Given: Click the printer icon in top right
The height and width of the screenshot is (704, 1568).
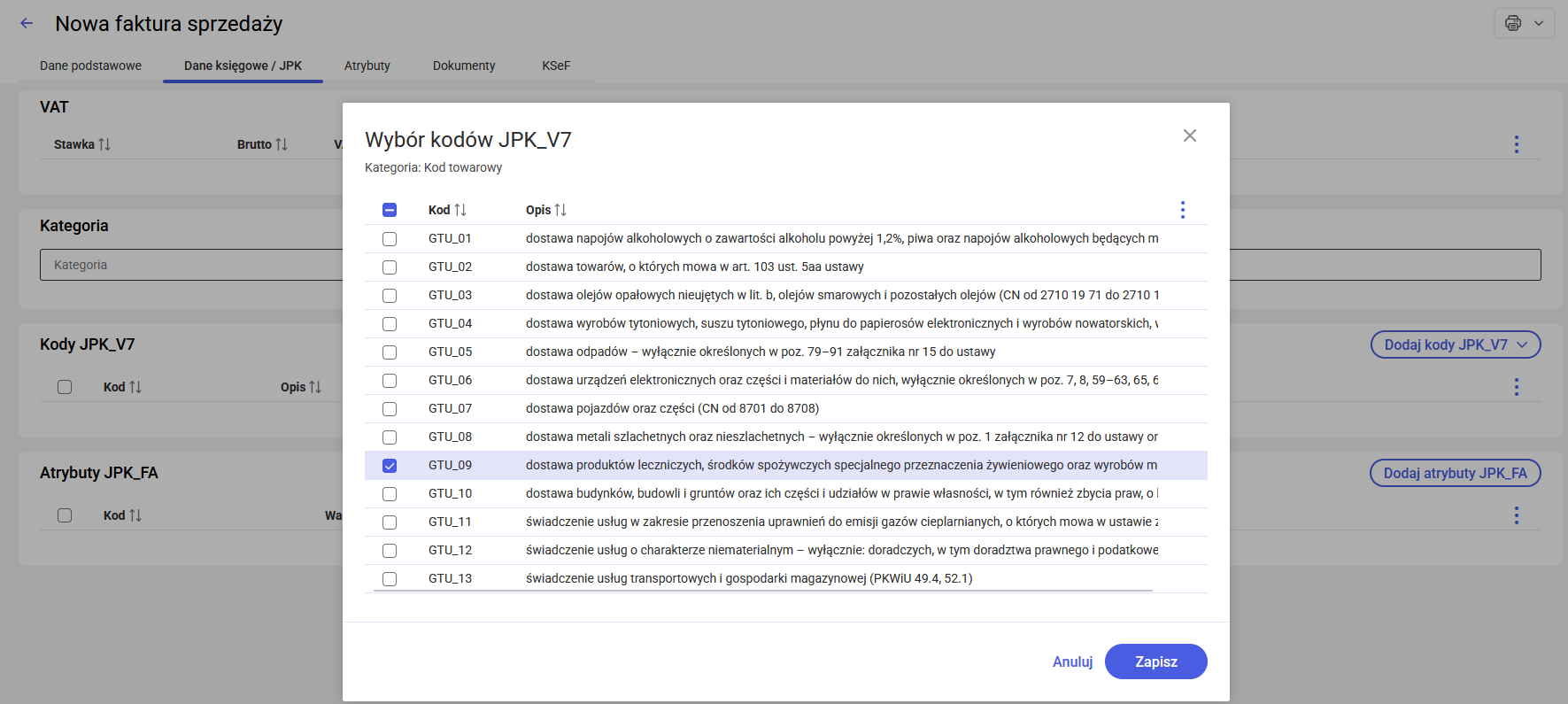Looking at the screenshot, I should tap(1513, 23).
